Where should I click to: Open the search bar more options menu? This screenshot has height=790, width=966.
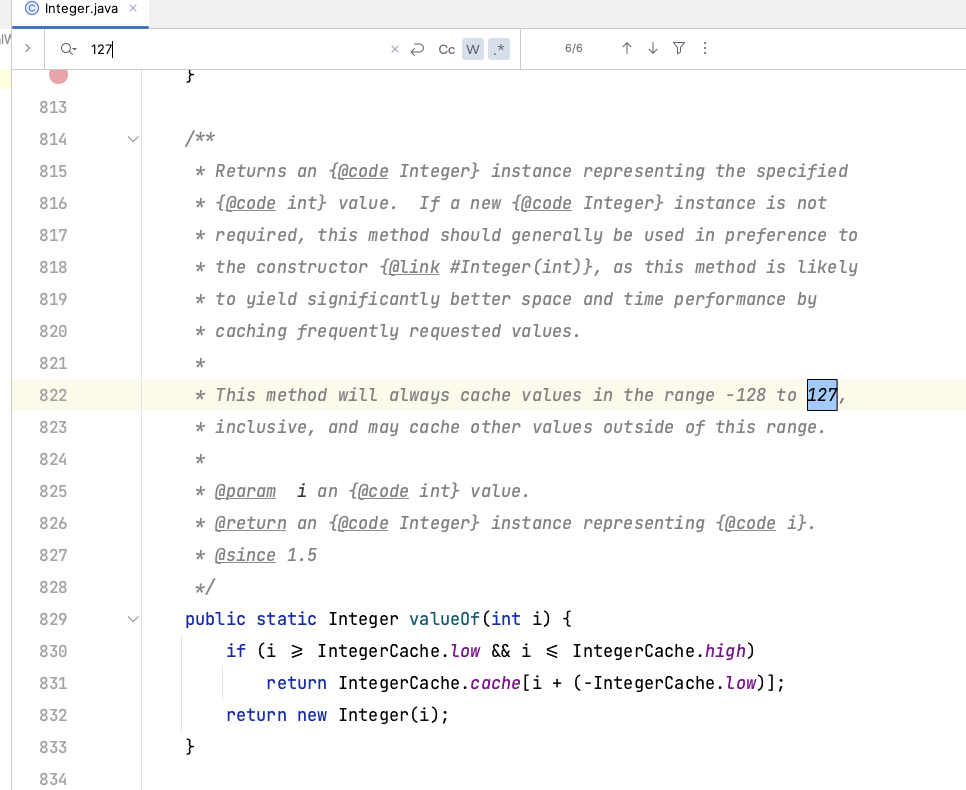point(705,48)
